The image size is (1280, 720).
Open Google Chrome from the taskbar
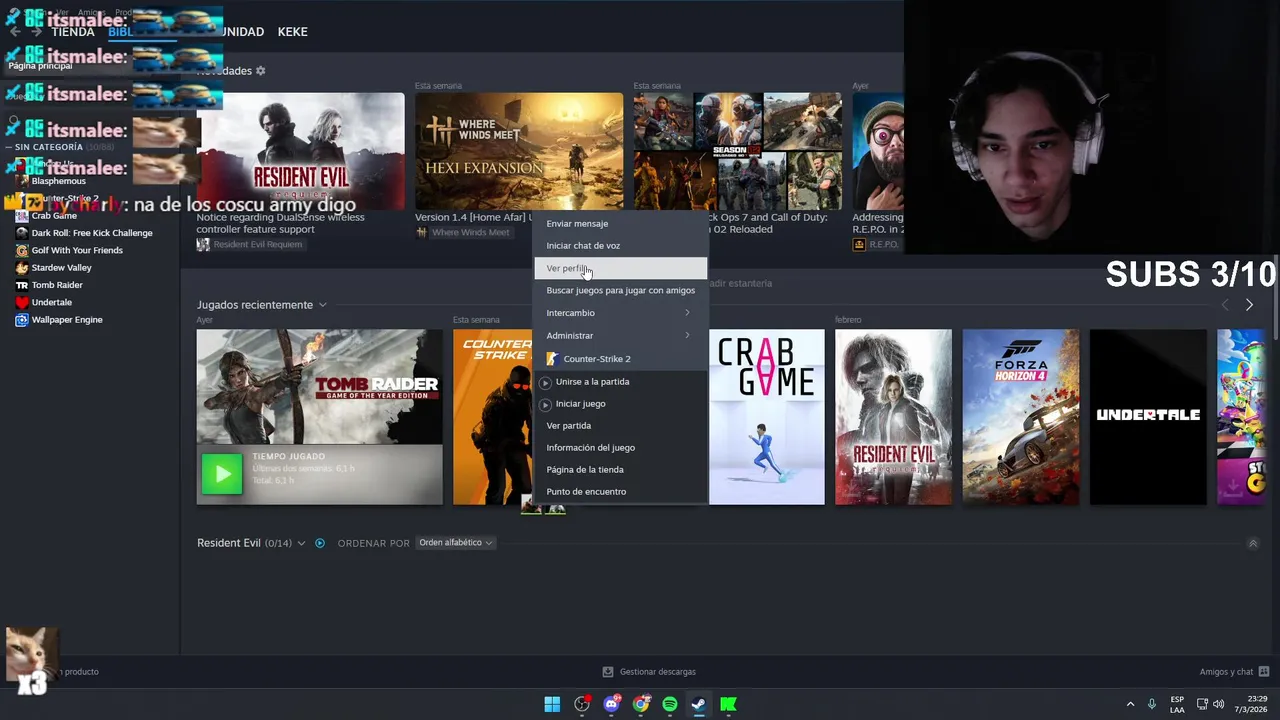[641, 704]
